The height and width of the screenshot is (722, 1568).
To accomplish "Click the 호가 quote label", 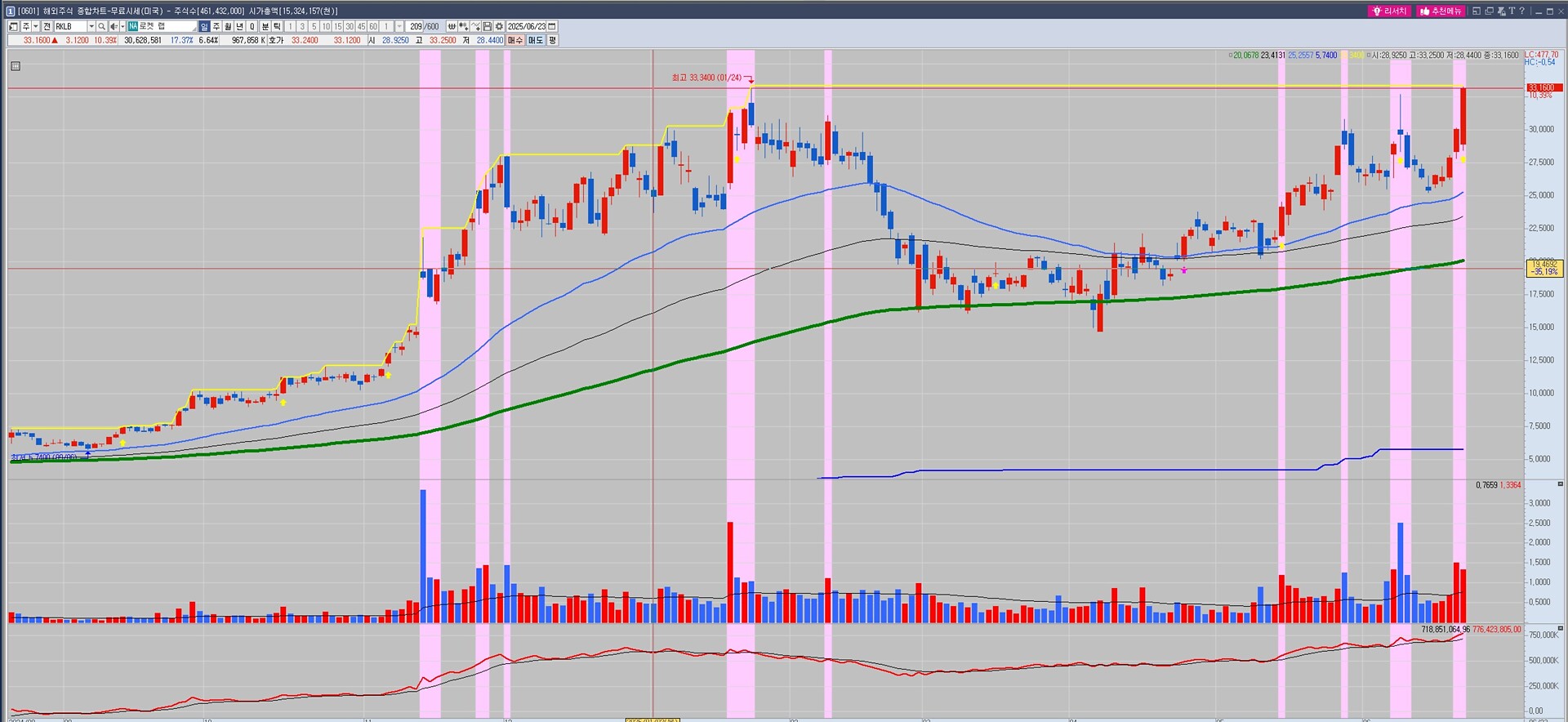I will coord(275,40).
